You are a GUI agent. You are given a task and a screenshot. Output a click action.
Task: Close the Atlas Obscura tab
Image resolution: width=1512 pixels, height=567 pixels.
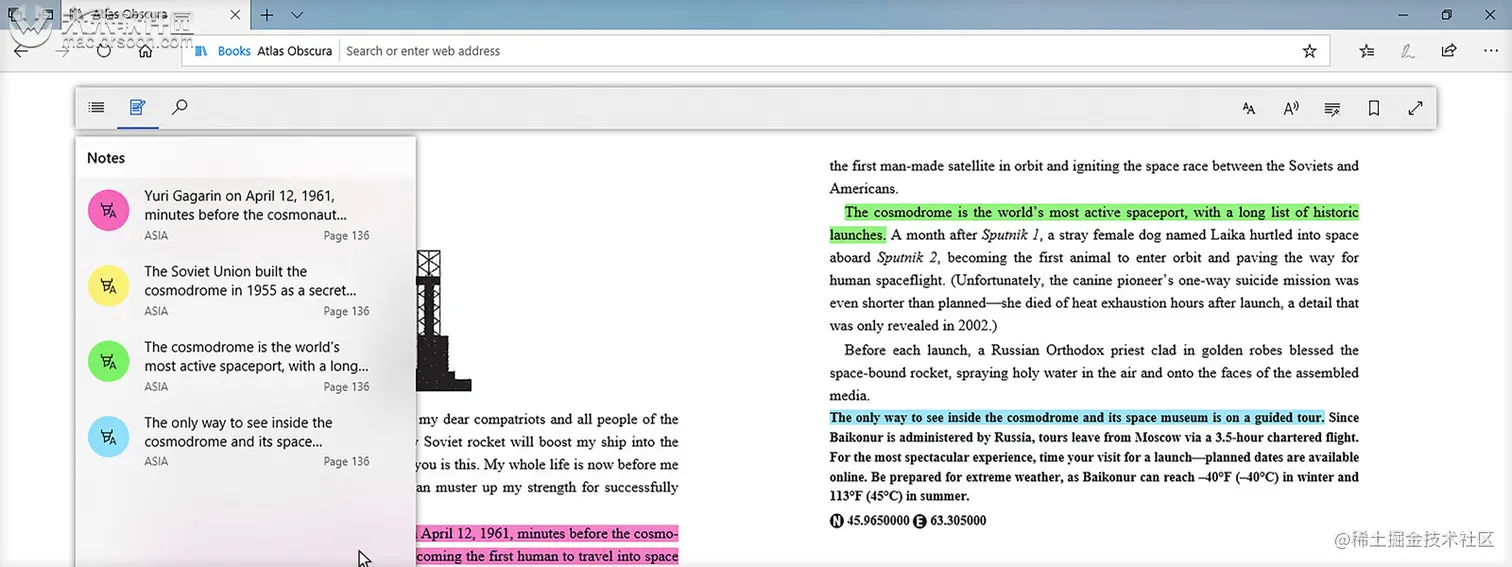point(235,15)
